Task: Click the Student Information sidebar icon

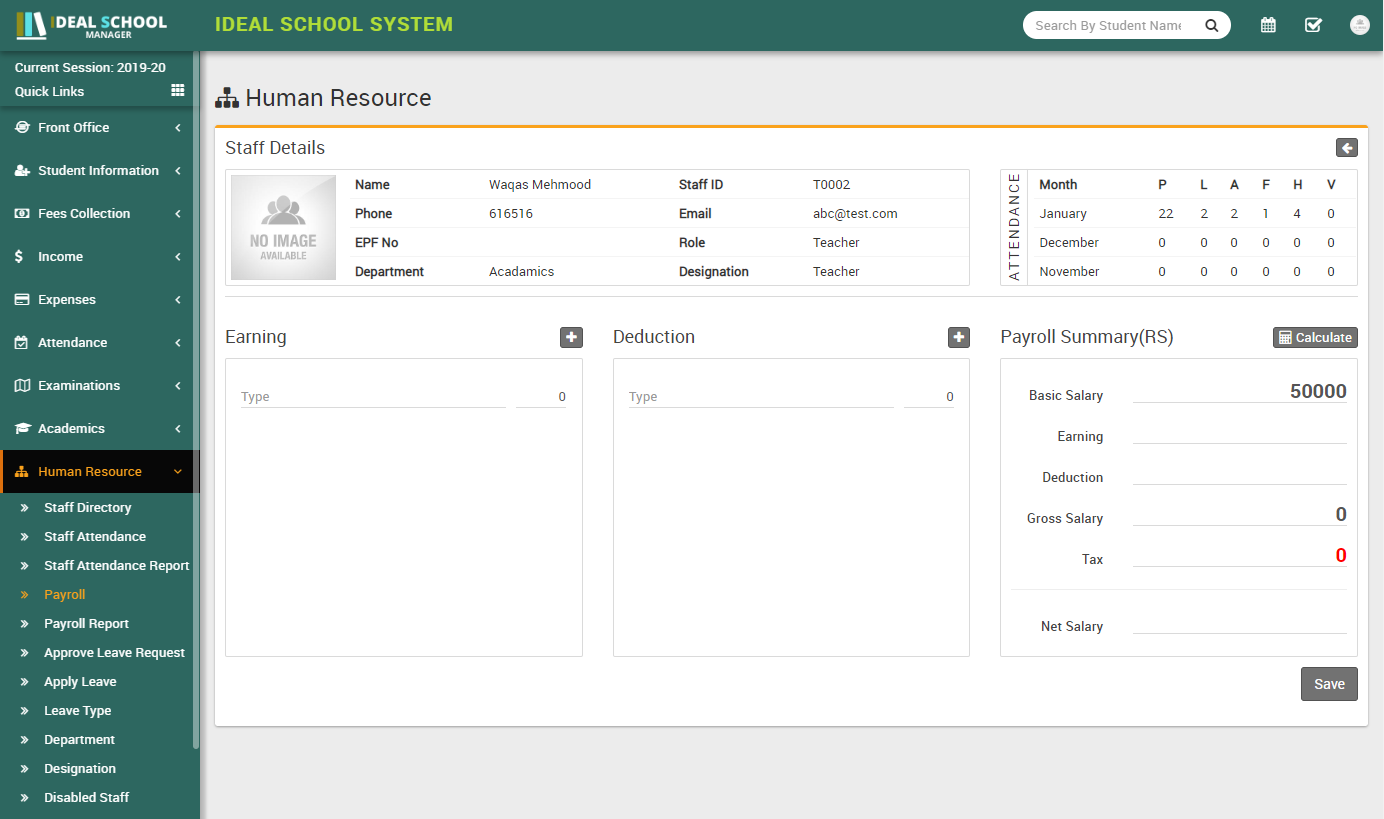Action: [x=22, y=171]
